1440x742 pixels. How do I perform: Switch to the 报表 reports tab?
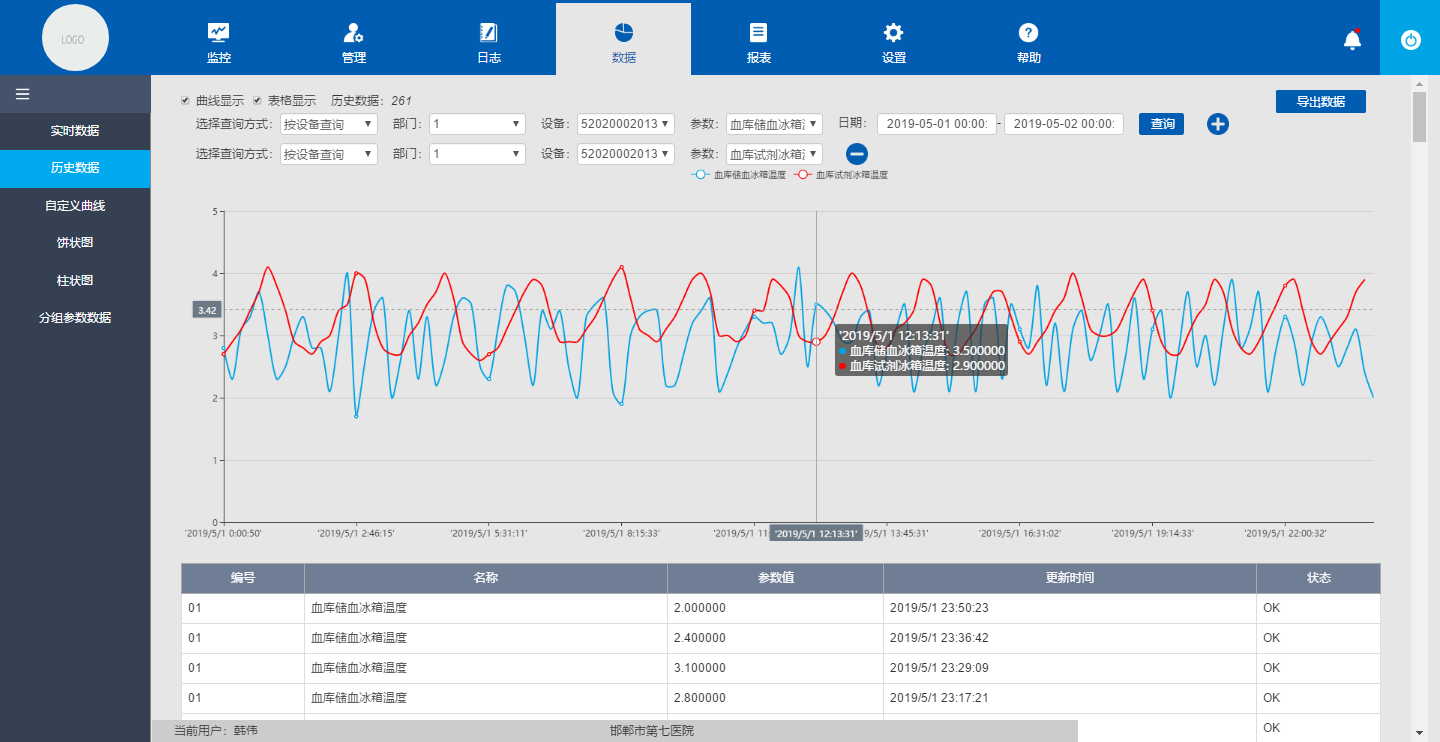click(x=758, y=43)
